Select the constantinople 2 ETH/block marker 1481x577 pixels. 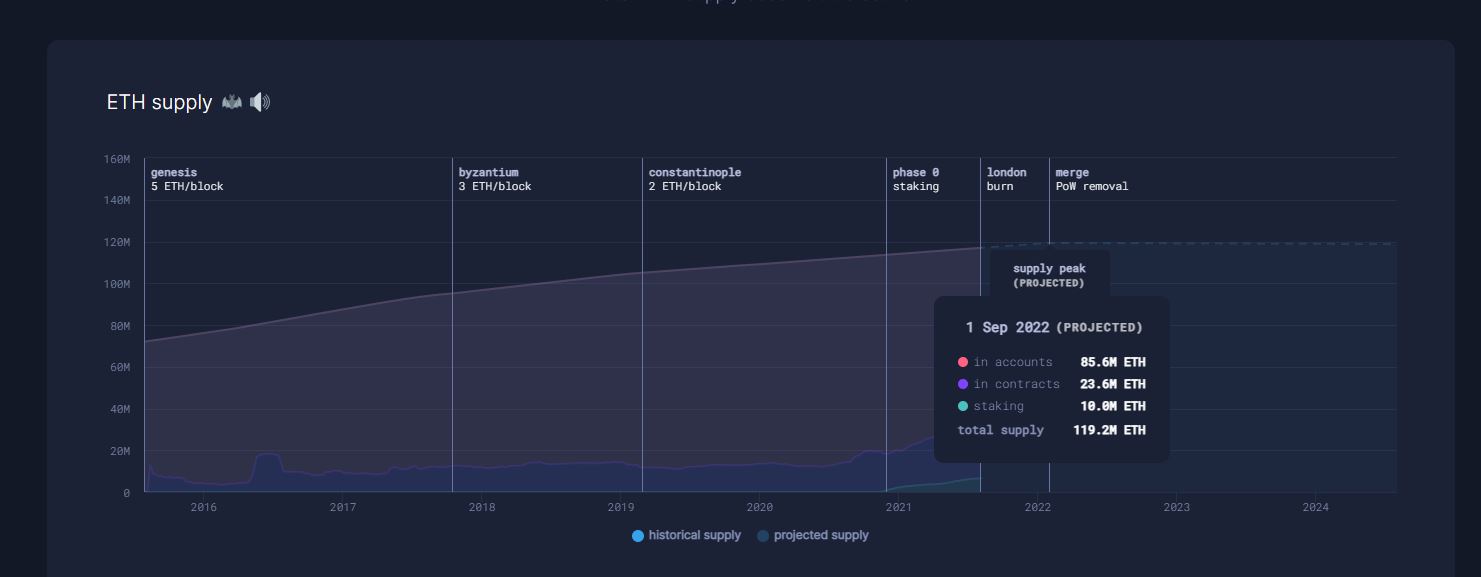pos(695,179)
